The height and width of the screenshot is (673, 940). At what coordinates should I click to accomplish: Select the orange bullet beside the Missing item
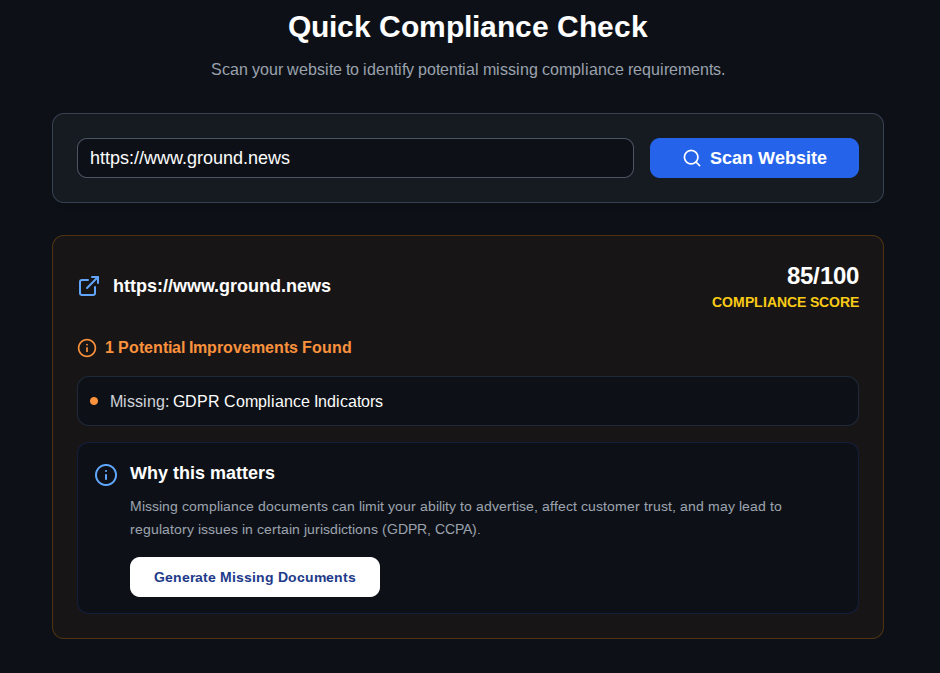[x=97, y=399]
